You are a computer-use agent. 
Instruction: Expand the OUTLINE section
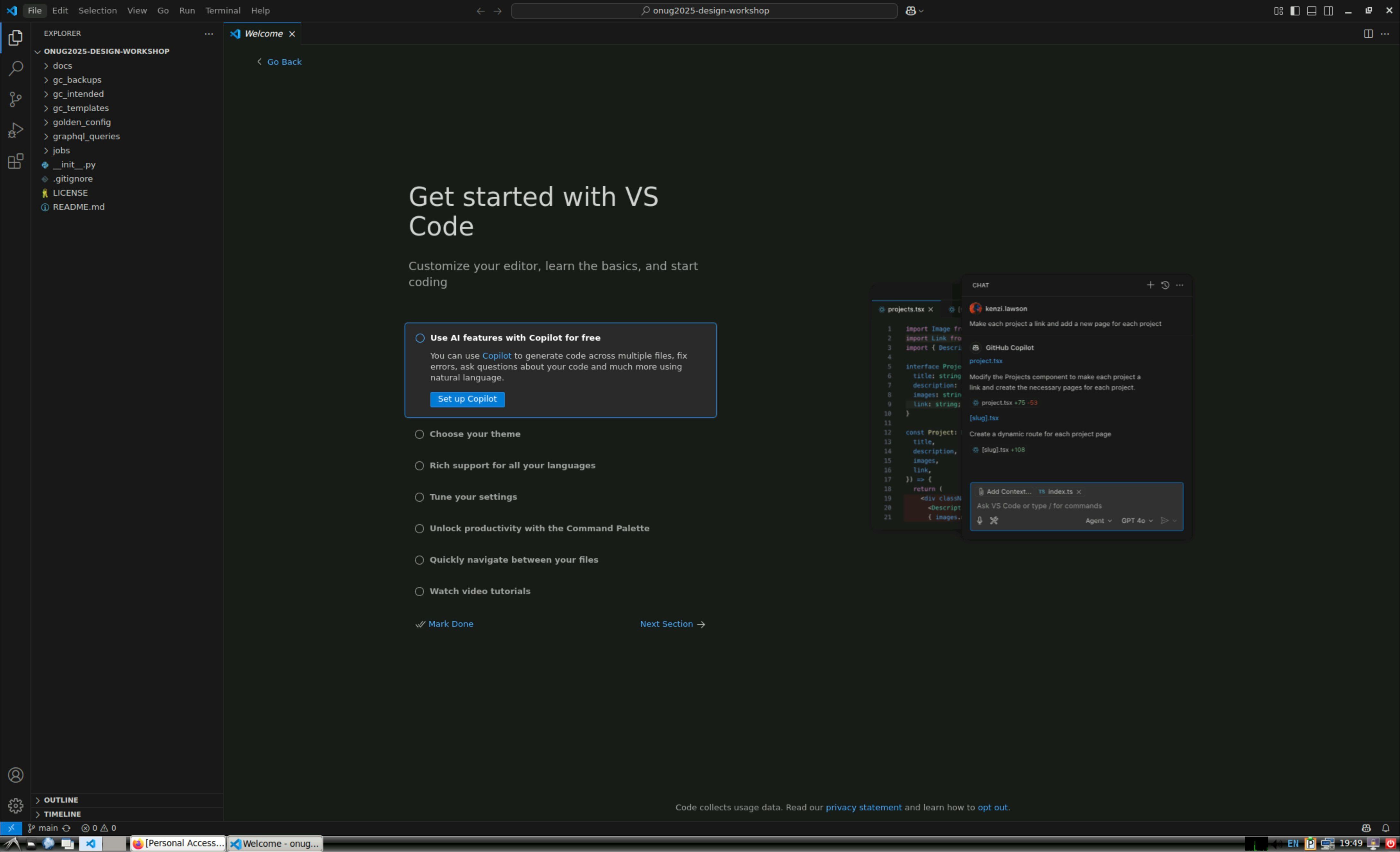pos(61,800)
